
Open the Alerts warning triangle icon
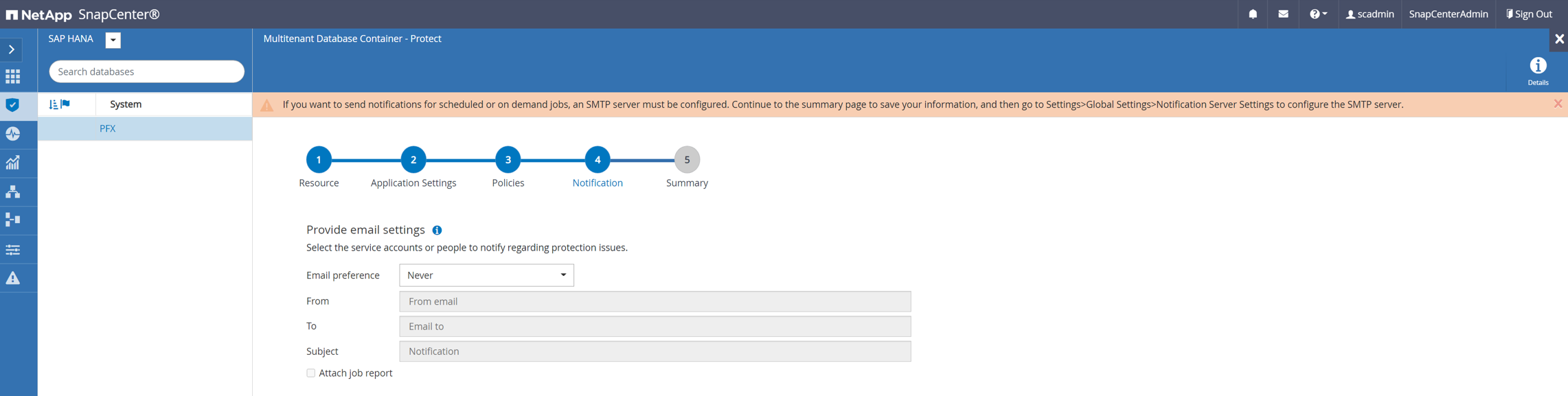click(x=13, y=278)
